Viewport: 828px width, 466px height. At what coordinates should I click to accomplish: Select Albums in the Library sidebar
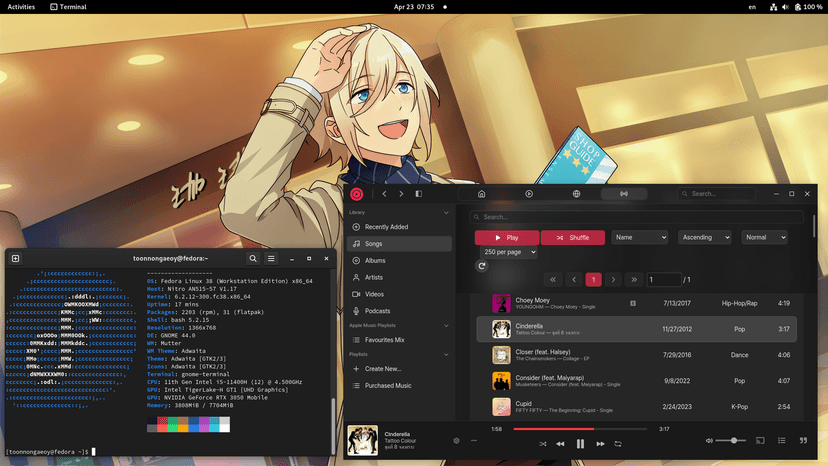point(375,261)
